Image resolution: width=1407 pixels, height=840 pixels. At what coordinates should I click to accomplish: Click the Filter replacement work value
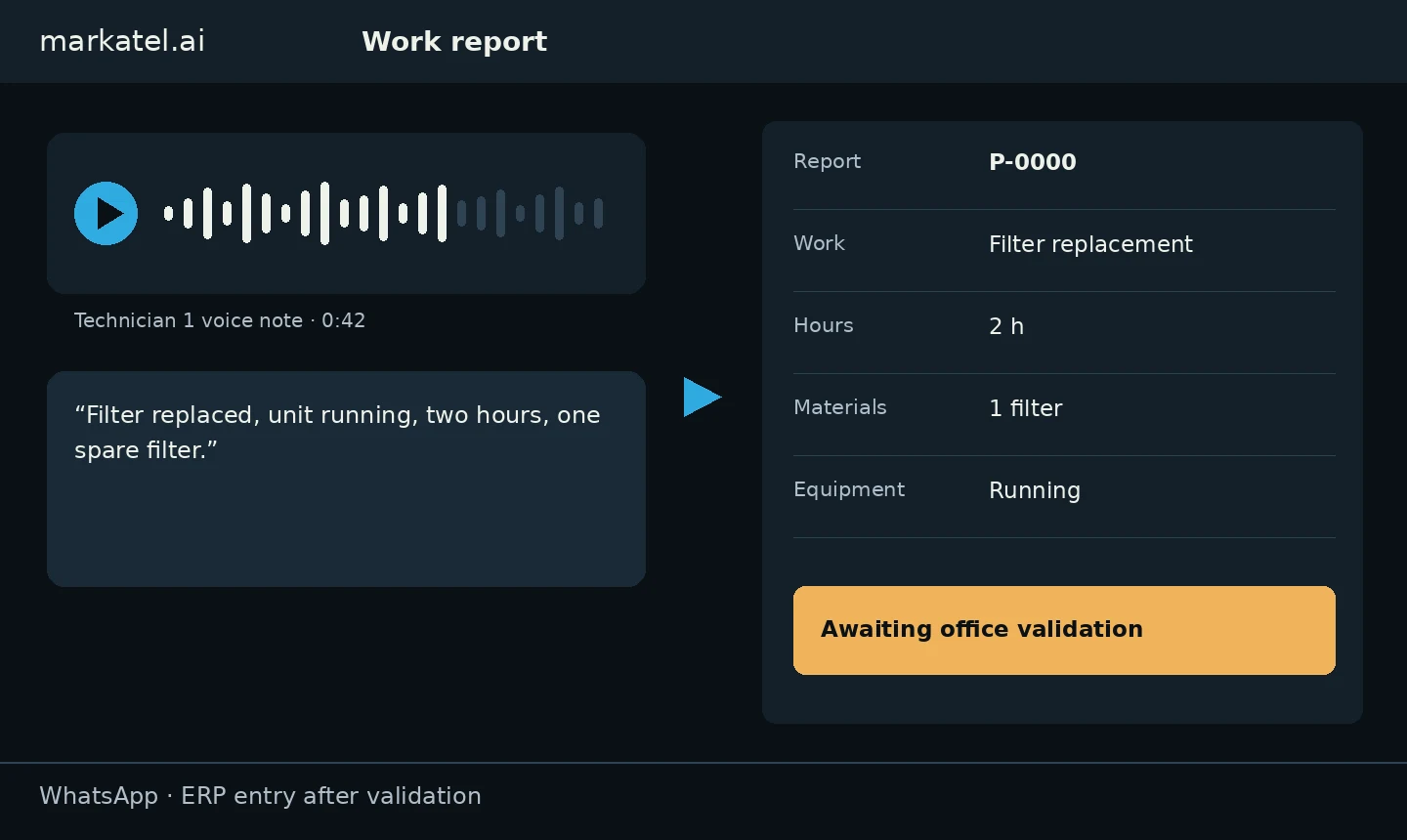pos(1090,244)
